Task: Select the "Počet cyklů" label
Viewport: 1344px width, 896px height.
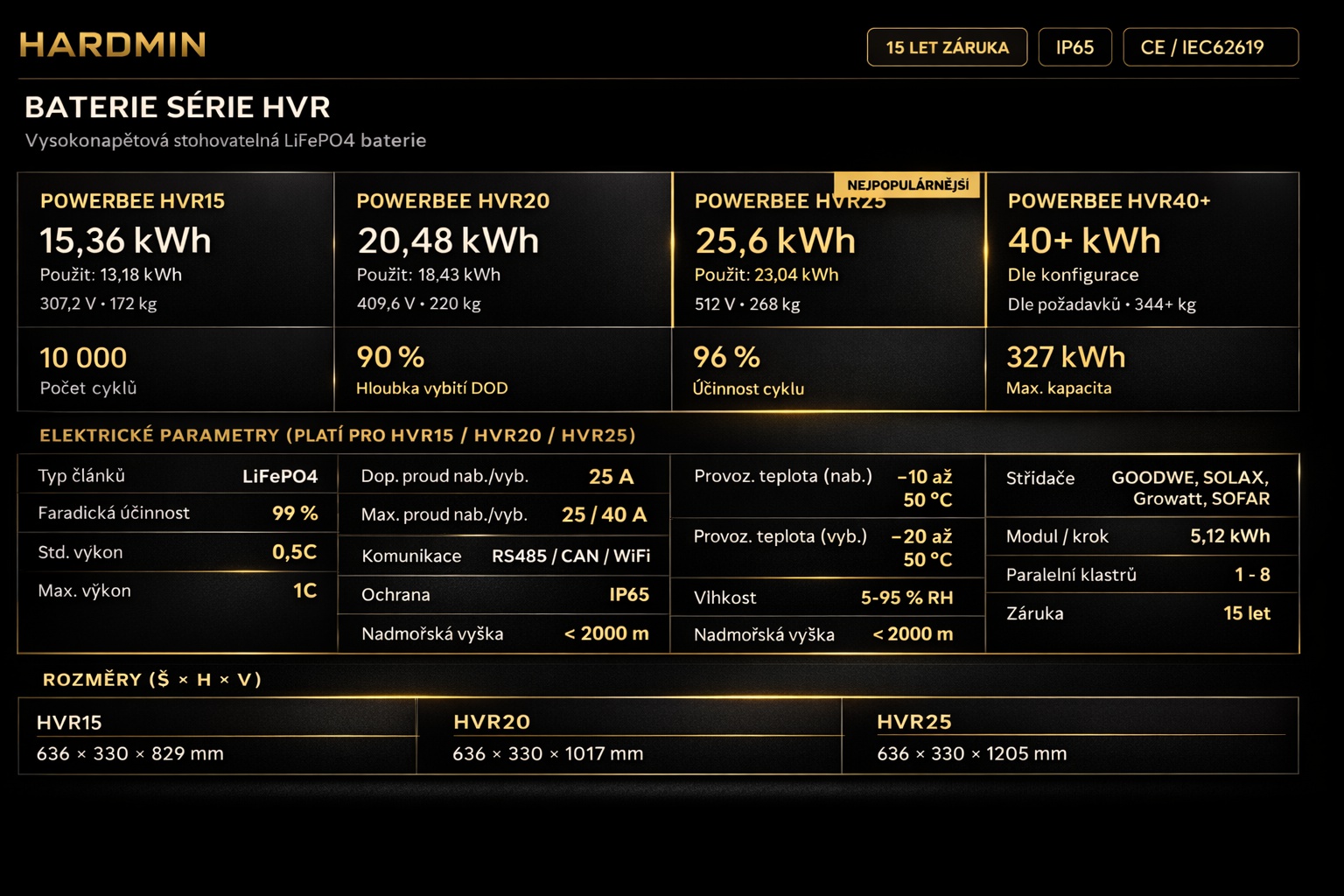Action: point(88,388)
